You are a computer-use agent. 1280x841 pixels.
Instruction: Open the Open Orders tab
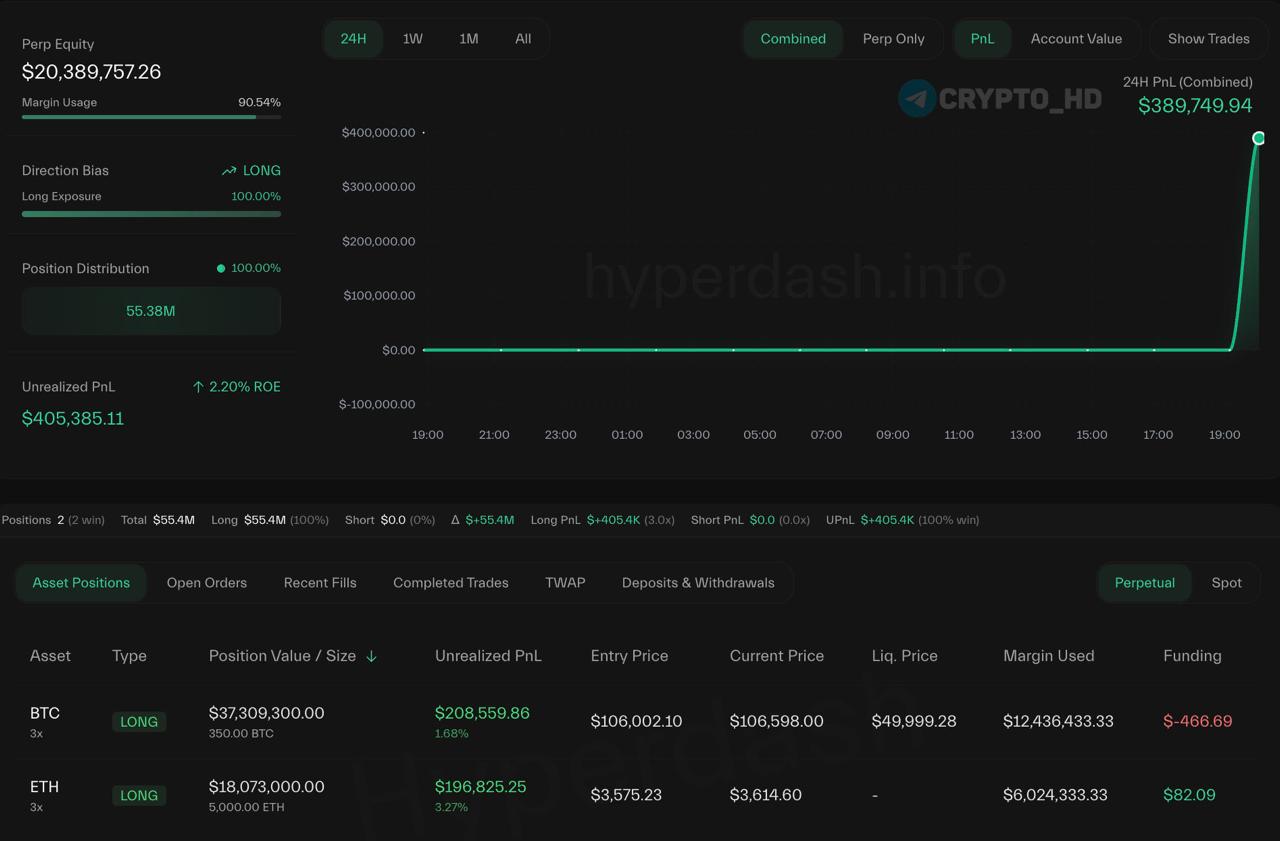tap(207, 583)
